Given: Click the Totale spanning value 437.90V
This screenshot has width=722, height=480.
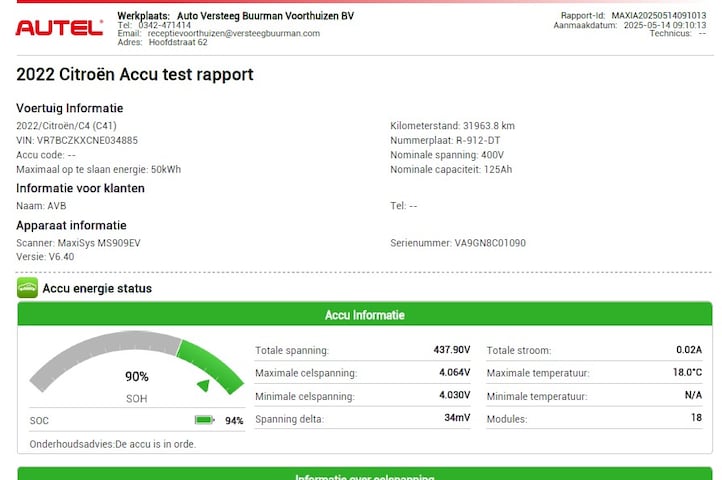Looking at the screenshot, I should pos(452,350).
